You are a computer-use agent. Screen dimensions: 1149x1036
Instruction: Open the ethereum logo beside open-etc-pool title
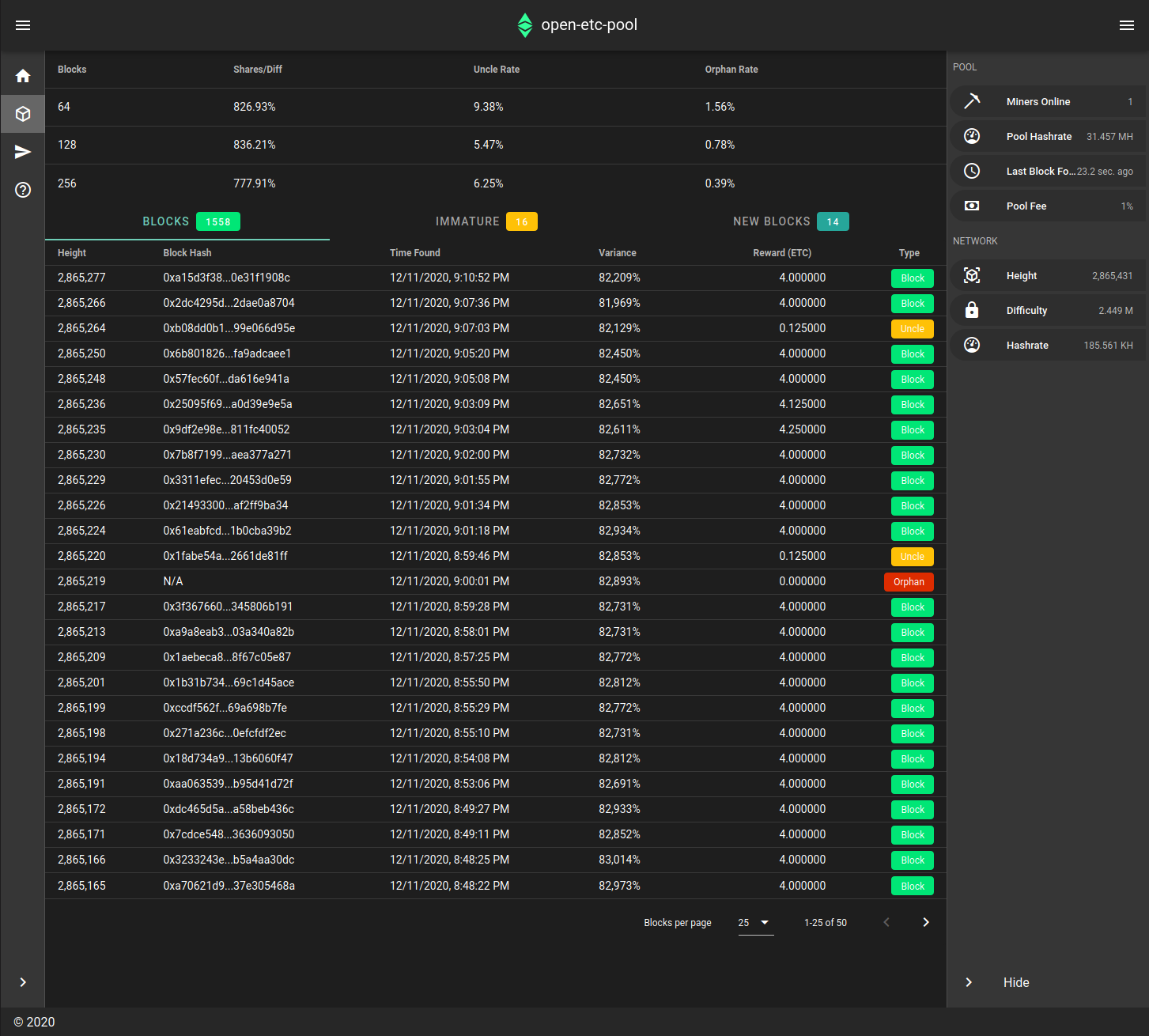(524, 25)
